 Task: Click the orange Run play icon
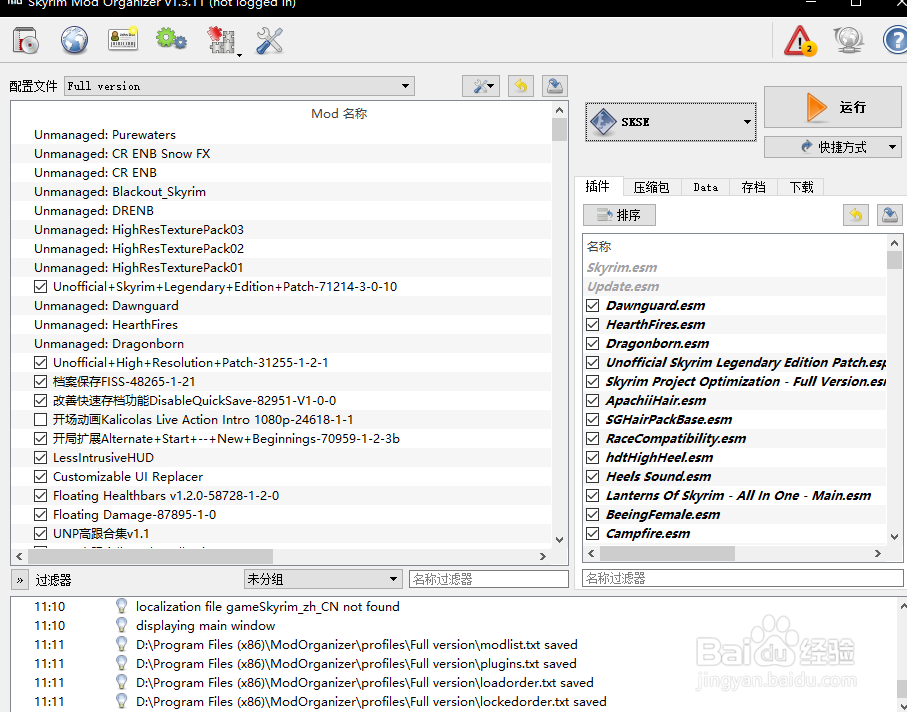(x=816, y=107)
